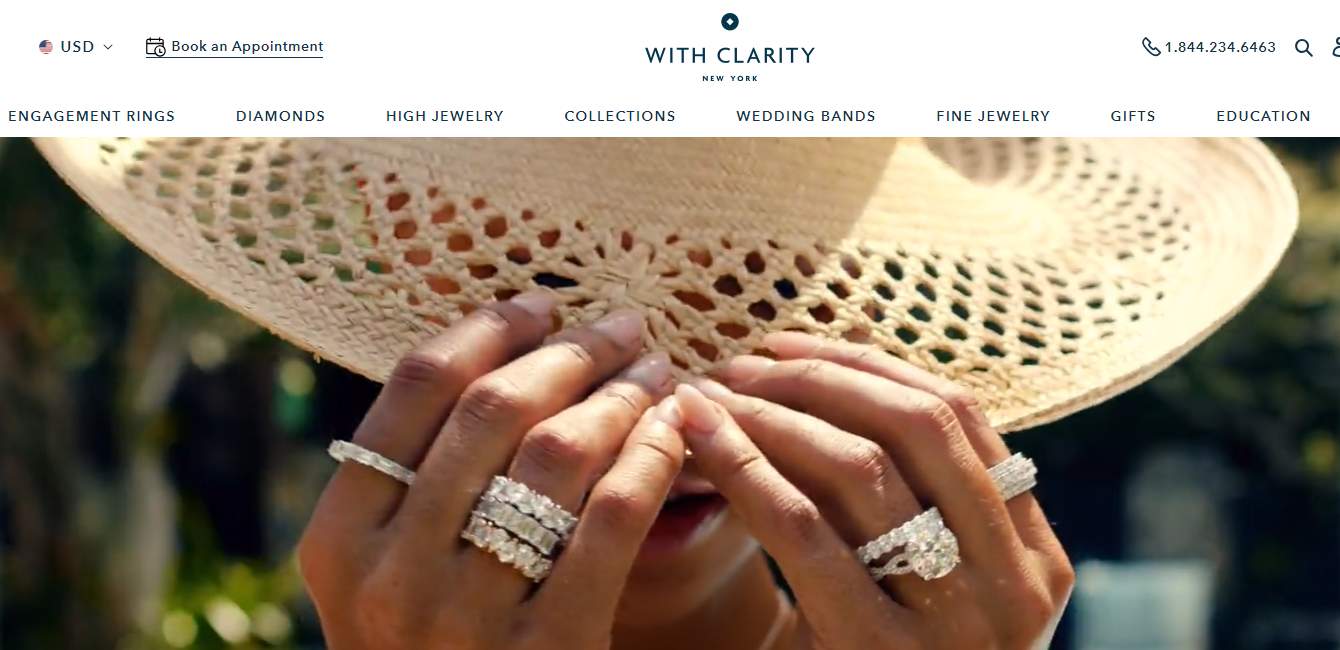The height and width of the screenshot is (650, 1340).
Task: Open the user account icon
Action: (x=1336, y=47)
